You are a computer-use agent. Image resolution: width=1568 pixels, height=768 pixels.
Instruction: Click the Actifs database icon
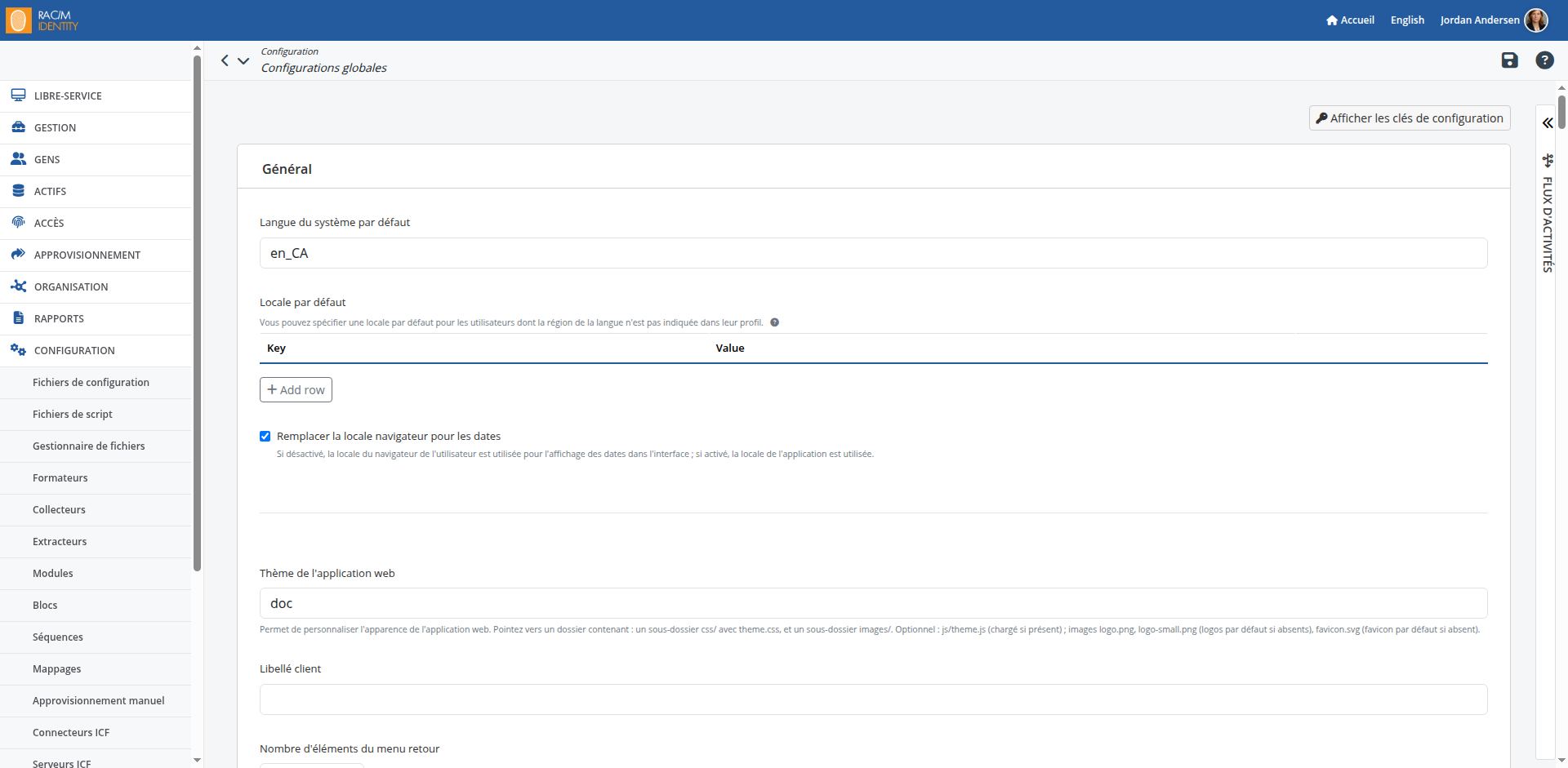(x=18, y=191)
